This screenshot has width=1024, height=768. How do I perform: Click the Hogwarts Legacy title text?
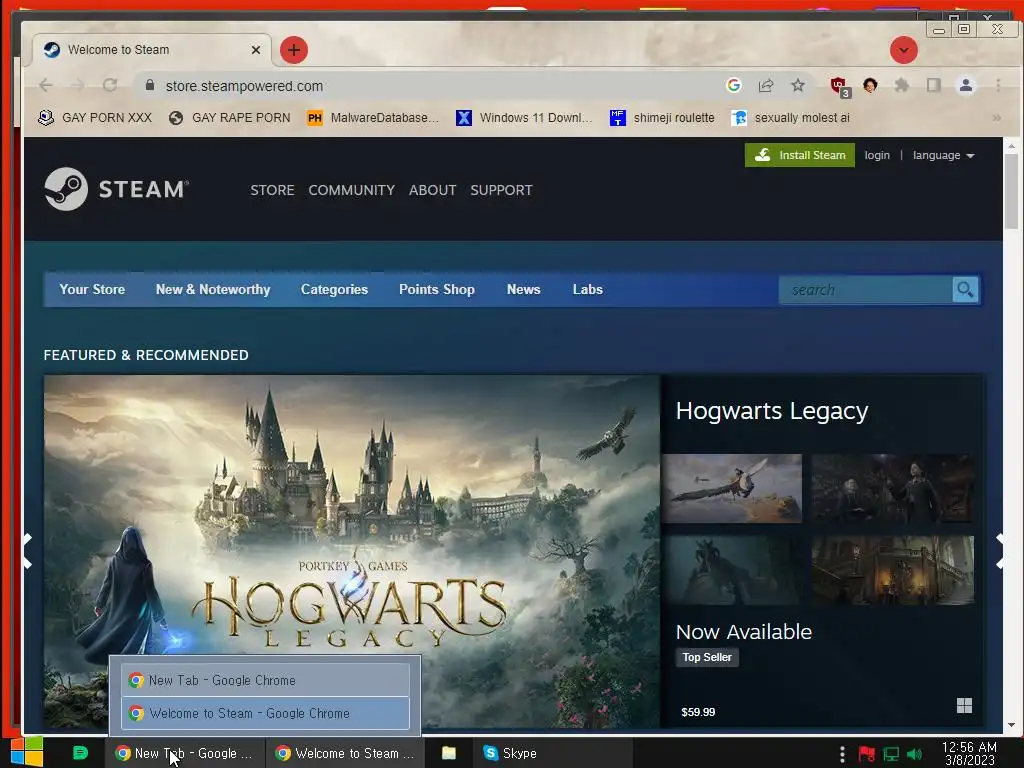pos(772,411)
